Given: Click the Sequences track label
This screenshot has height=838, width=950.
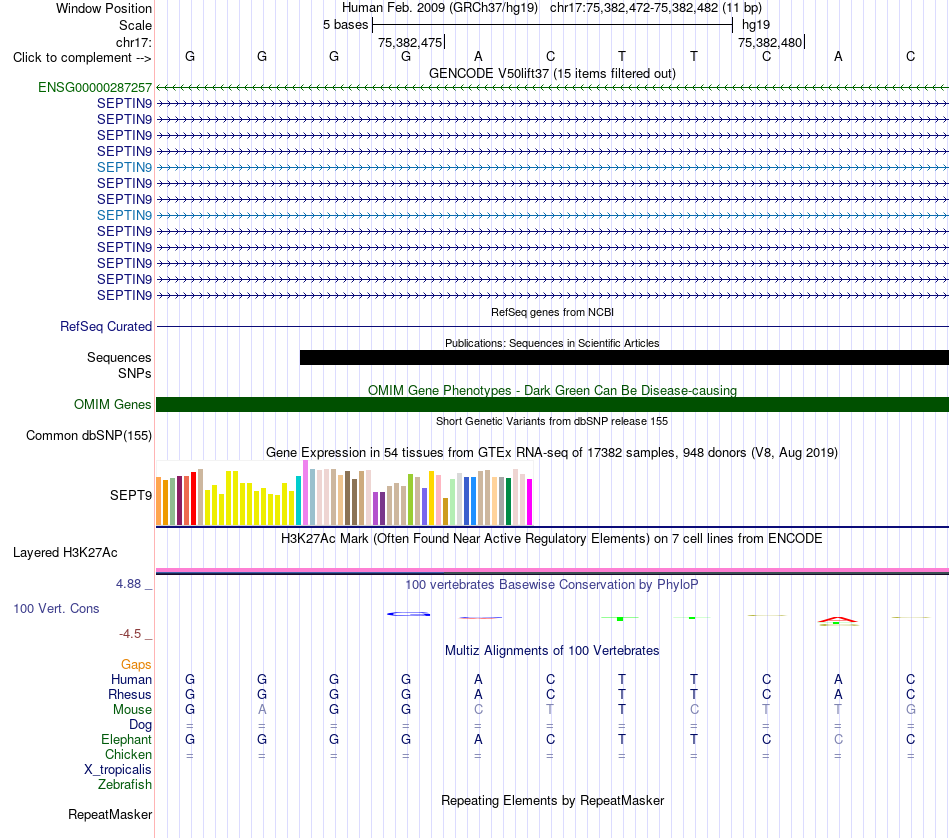Looking at the screenshot, I should point(119,357).
